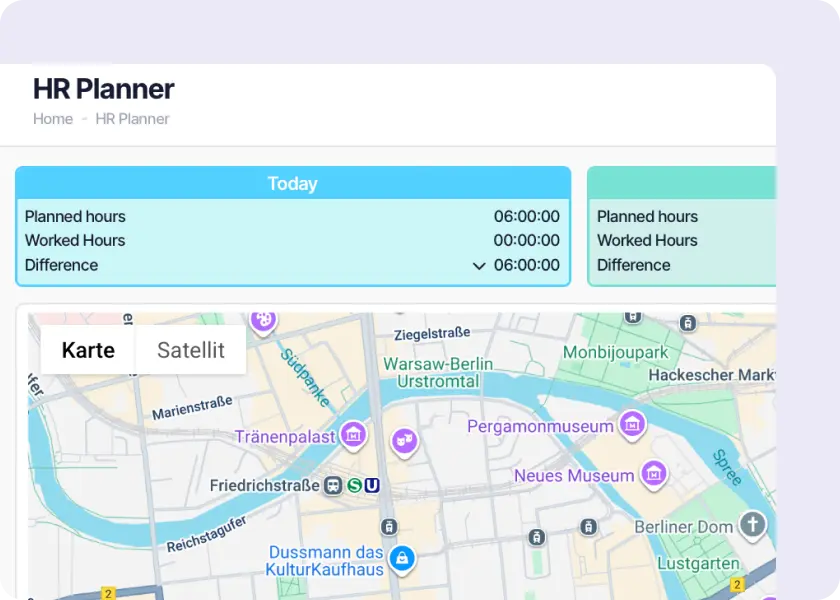Select the Worked Hours value 00:00:00
Screen dimensions: 840x600
[527, 240]
